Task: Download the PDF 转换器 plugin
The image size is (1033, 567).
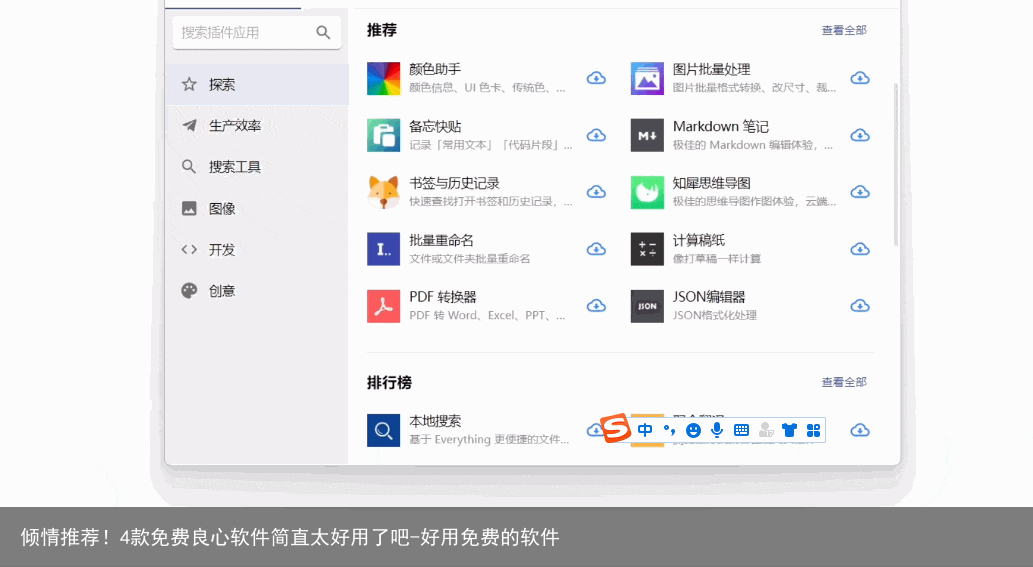Action: coord(596,306)
